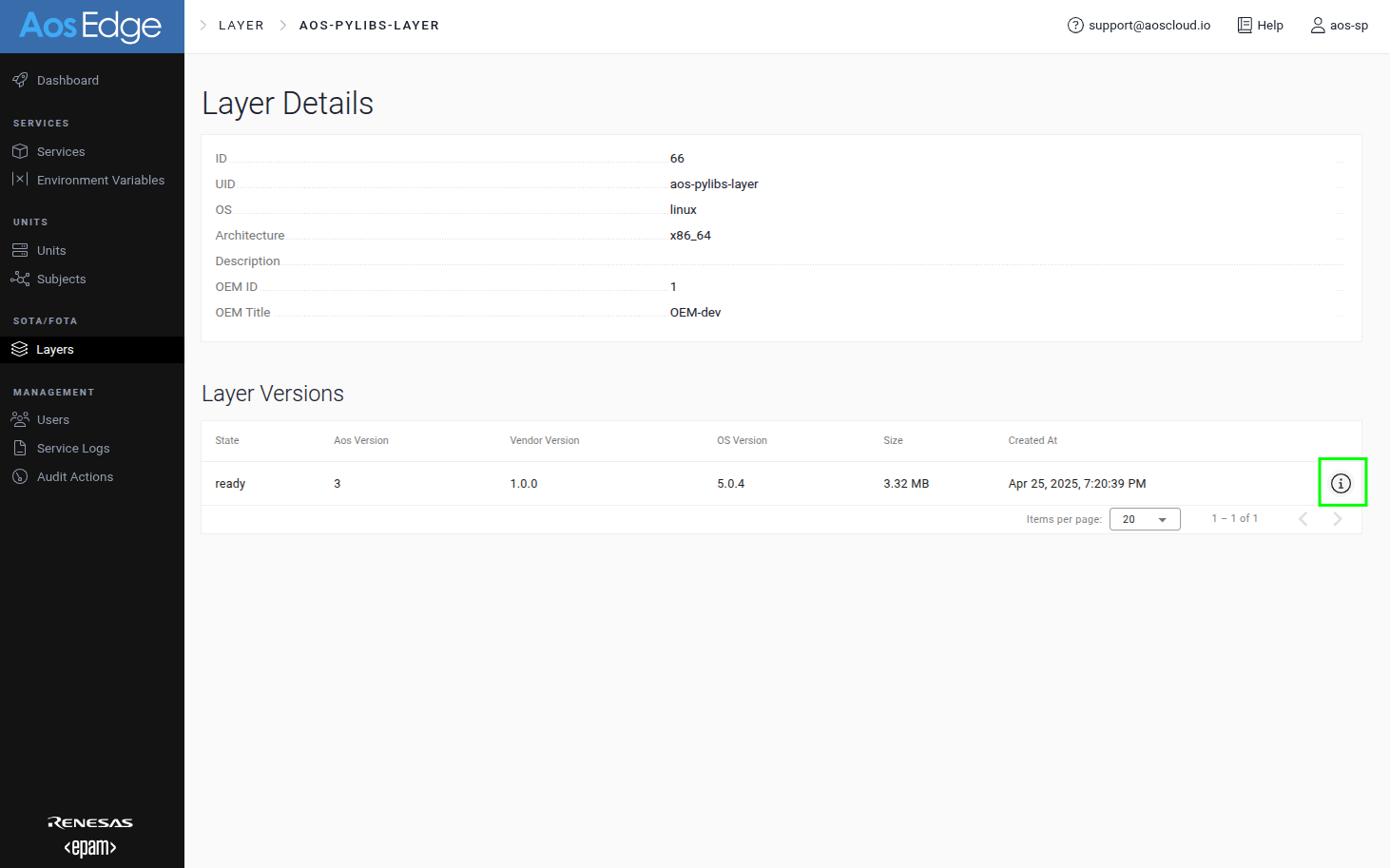1390x868 pixels.
Task: Open Audit Actions from the sidebar
Action: point(21,476)
